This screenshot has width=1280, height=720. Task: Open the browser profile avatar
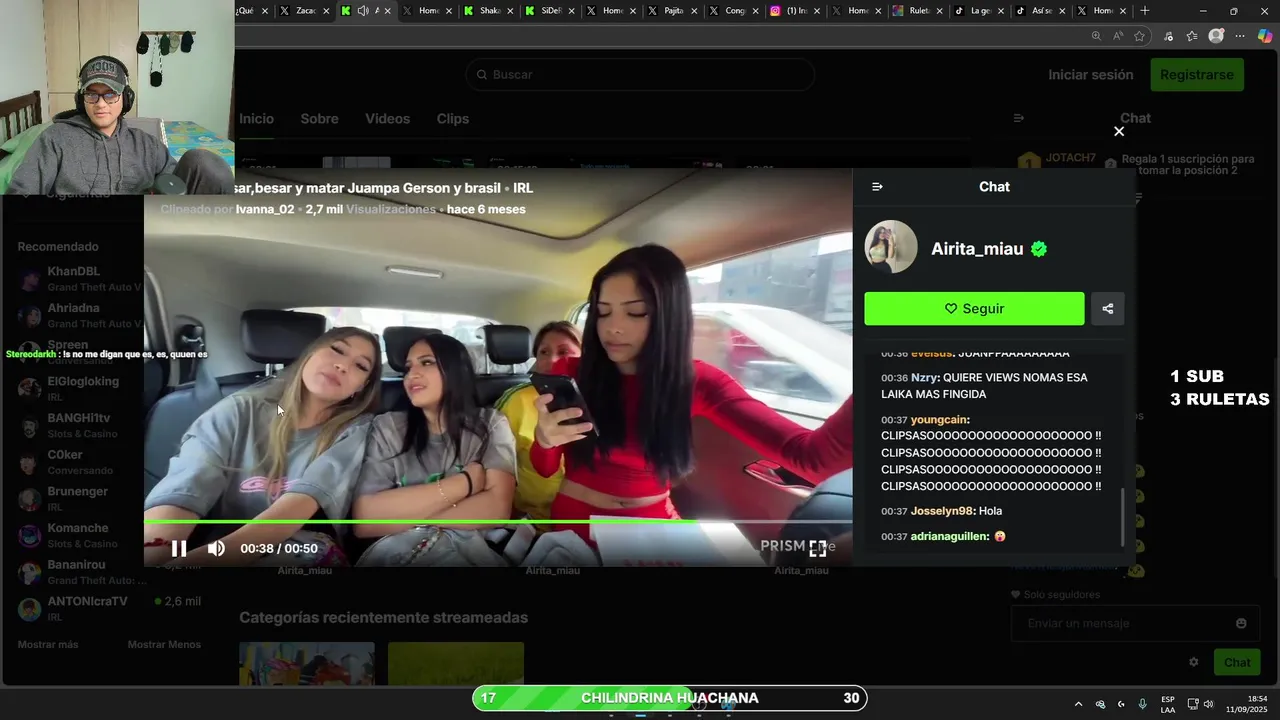[1216, 36]
